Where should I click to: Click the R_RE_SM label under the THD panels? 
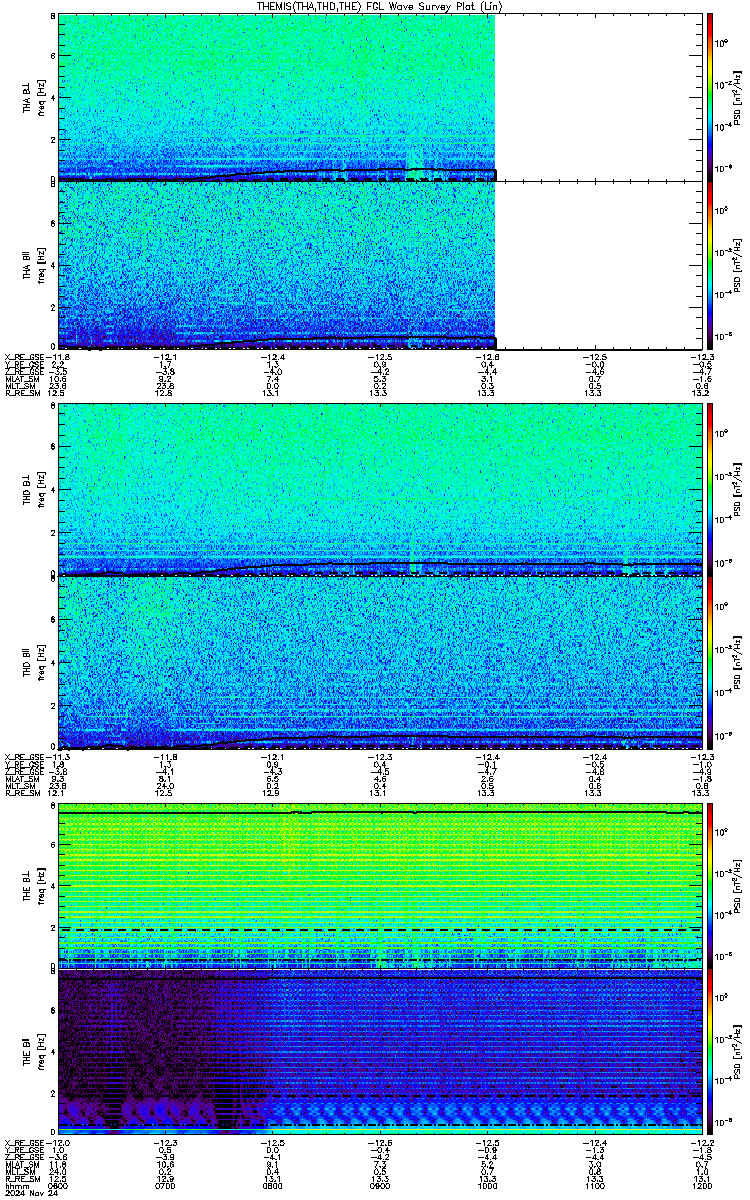click(x=22, y=791)
